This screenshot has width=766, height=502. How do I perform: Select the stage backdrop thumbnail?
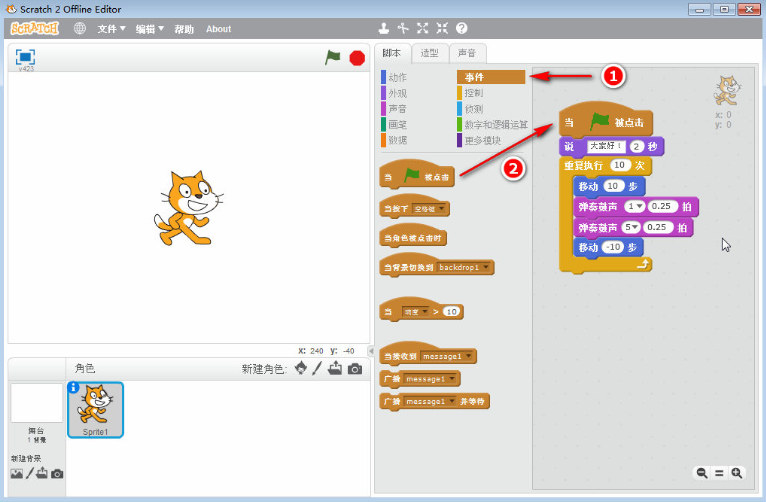[37, 403]
